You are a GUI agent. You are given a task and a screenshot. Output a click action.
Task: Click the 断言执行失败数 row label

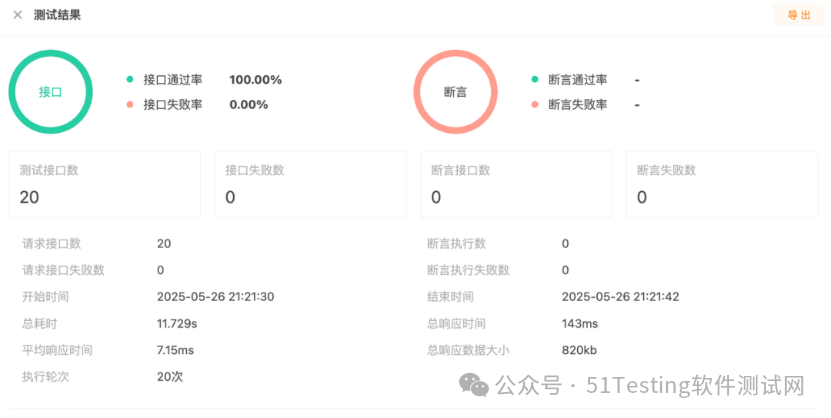468,270
